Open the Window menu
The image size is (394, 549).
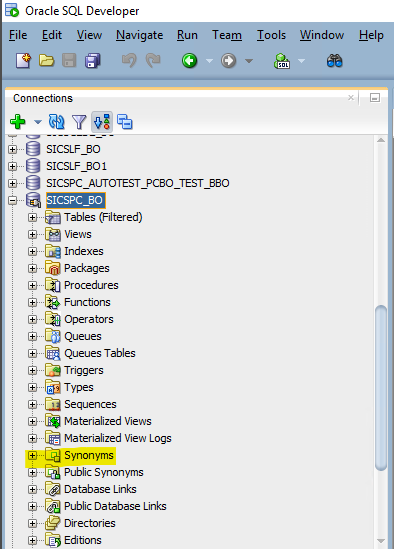point(322,35)
